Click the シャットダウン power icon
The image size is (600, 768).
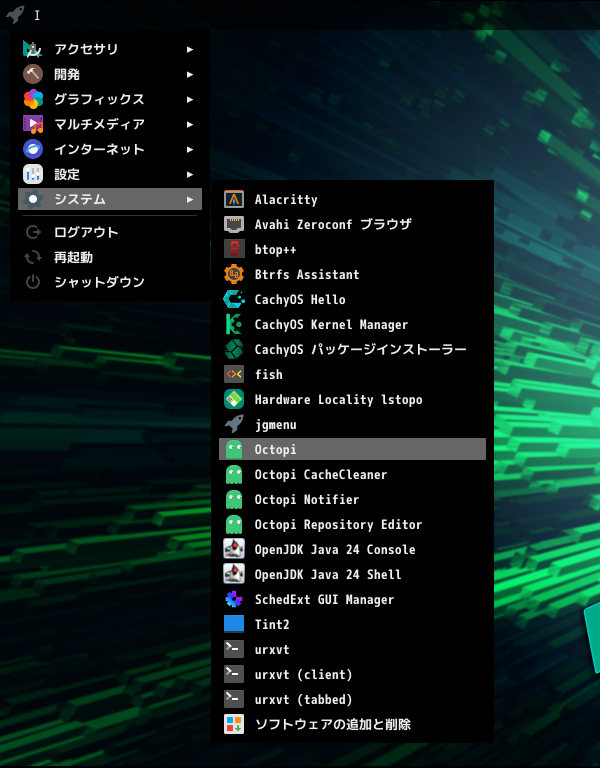[33, 282]
